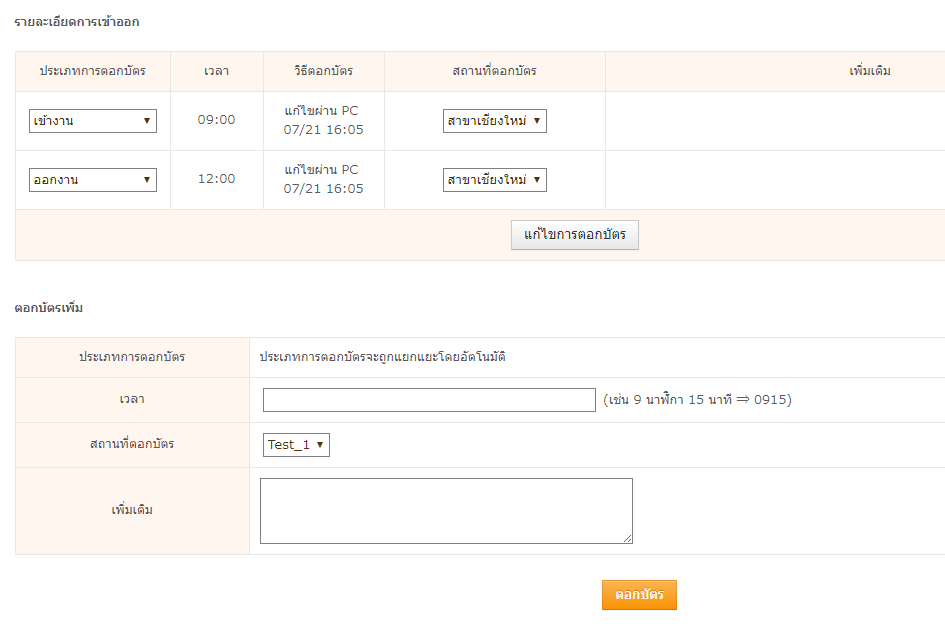Click the ประเภทการตอกบัตรจะถูกแยกแยะโดยอัตโนมัติ note
This screenshot has width=945, height=627.
pos(382,357)
